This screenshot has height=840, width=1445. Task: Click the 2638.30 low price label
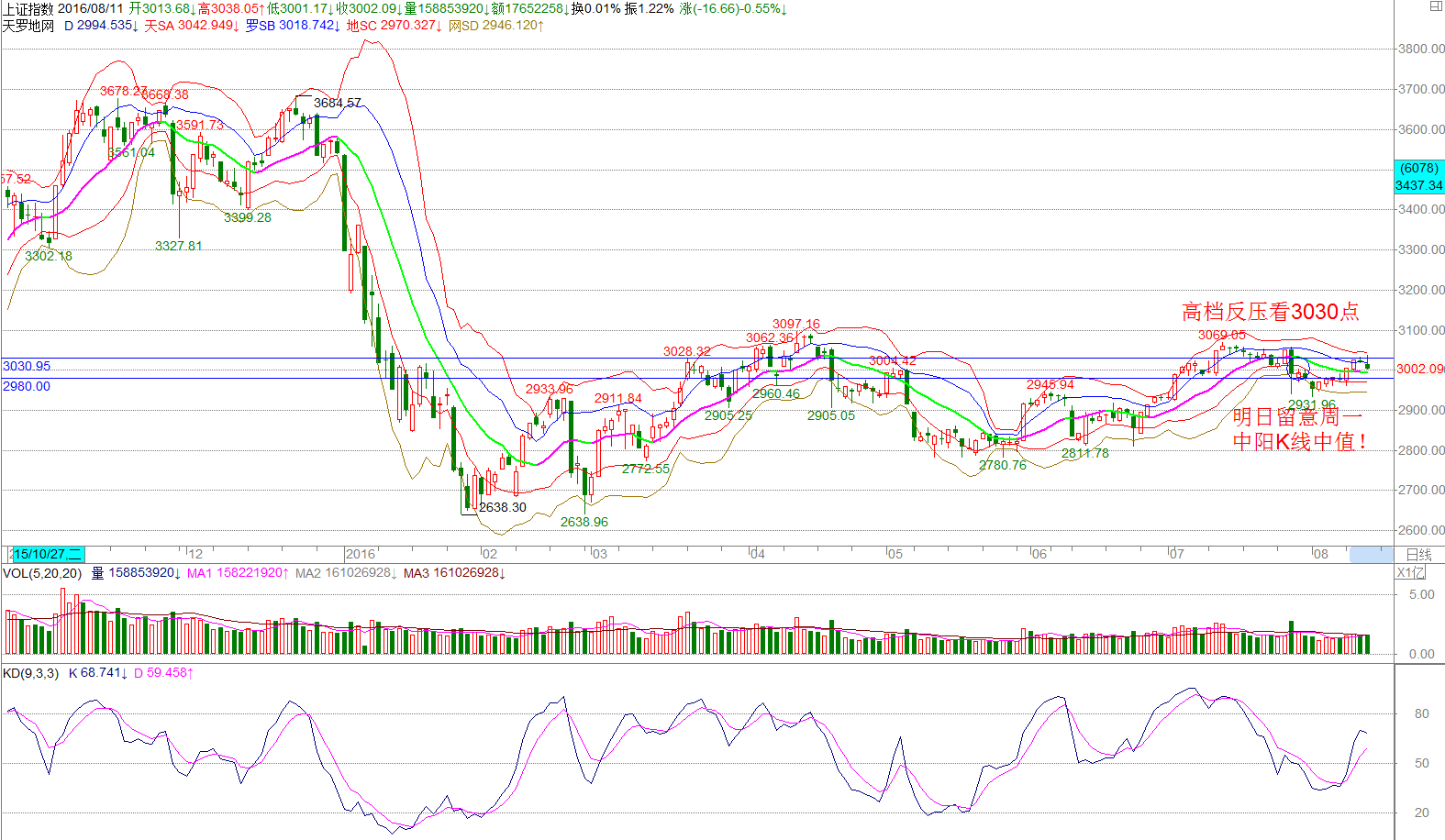[x=503, y=507]
